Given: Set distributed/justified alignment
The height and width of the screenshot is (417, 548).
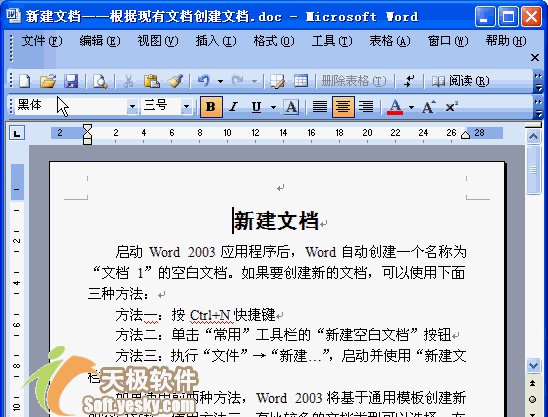Looking at the screenshot, I should click(320, 107).
